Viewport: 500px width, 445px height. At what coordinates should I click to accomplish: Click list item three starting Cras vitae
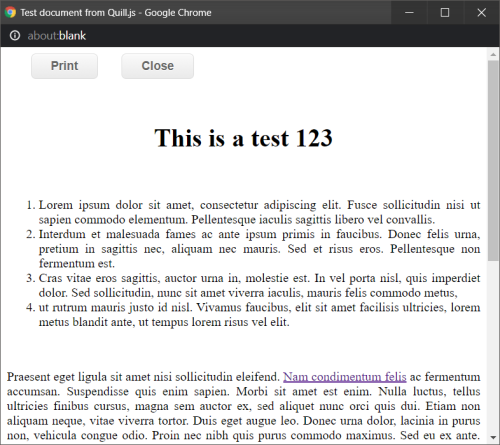pos(259,285)
